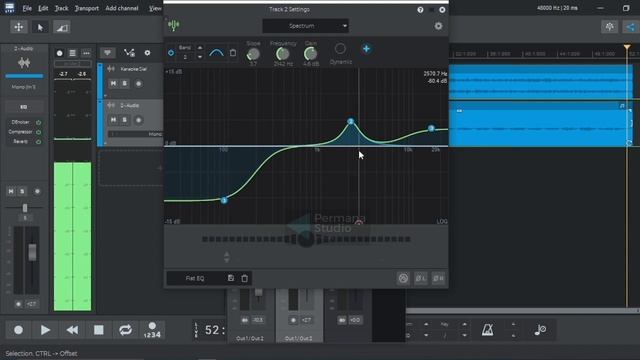640x360 pixels.
Task: Open EQ settings gear in Track 2 Settings
Action: pos(438,26)
